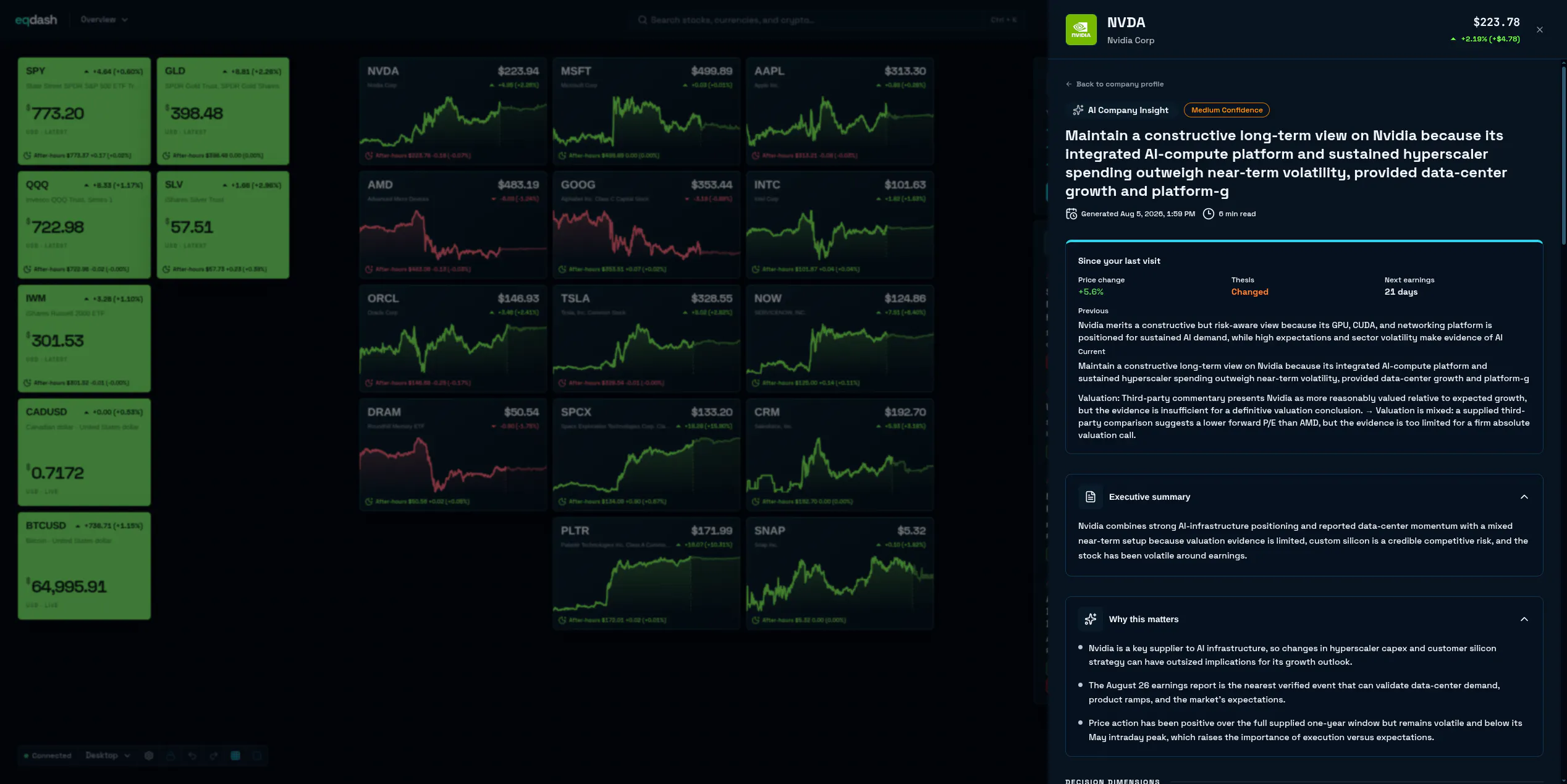Click the redo icon in bottom toolbar
The height and width of the screenshot is (784, 1567).
tap(214, 756)
